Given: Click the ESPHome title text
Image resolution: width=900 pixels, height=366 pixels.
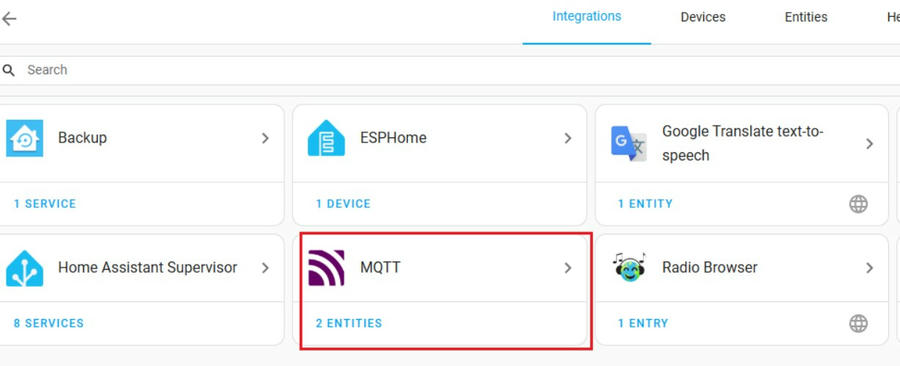Looking at the screenshot, I should [x=393, y=138].
